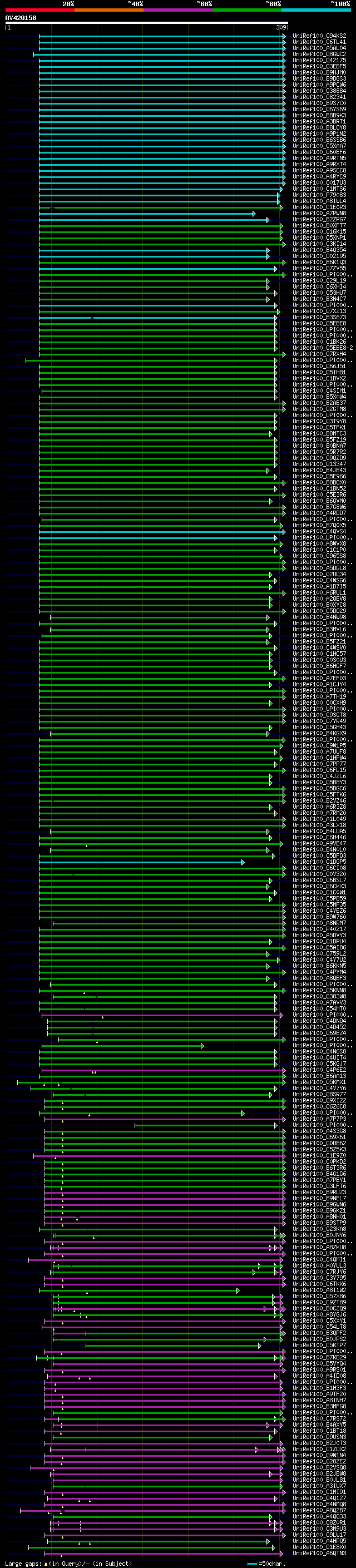Select hit label UniRef100_Q66J51
This screenshot has height=1568, width=356.
319,366
